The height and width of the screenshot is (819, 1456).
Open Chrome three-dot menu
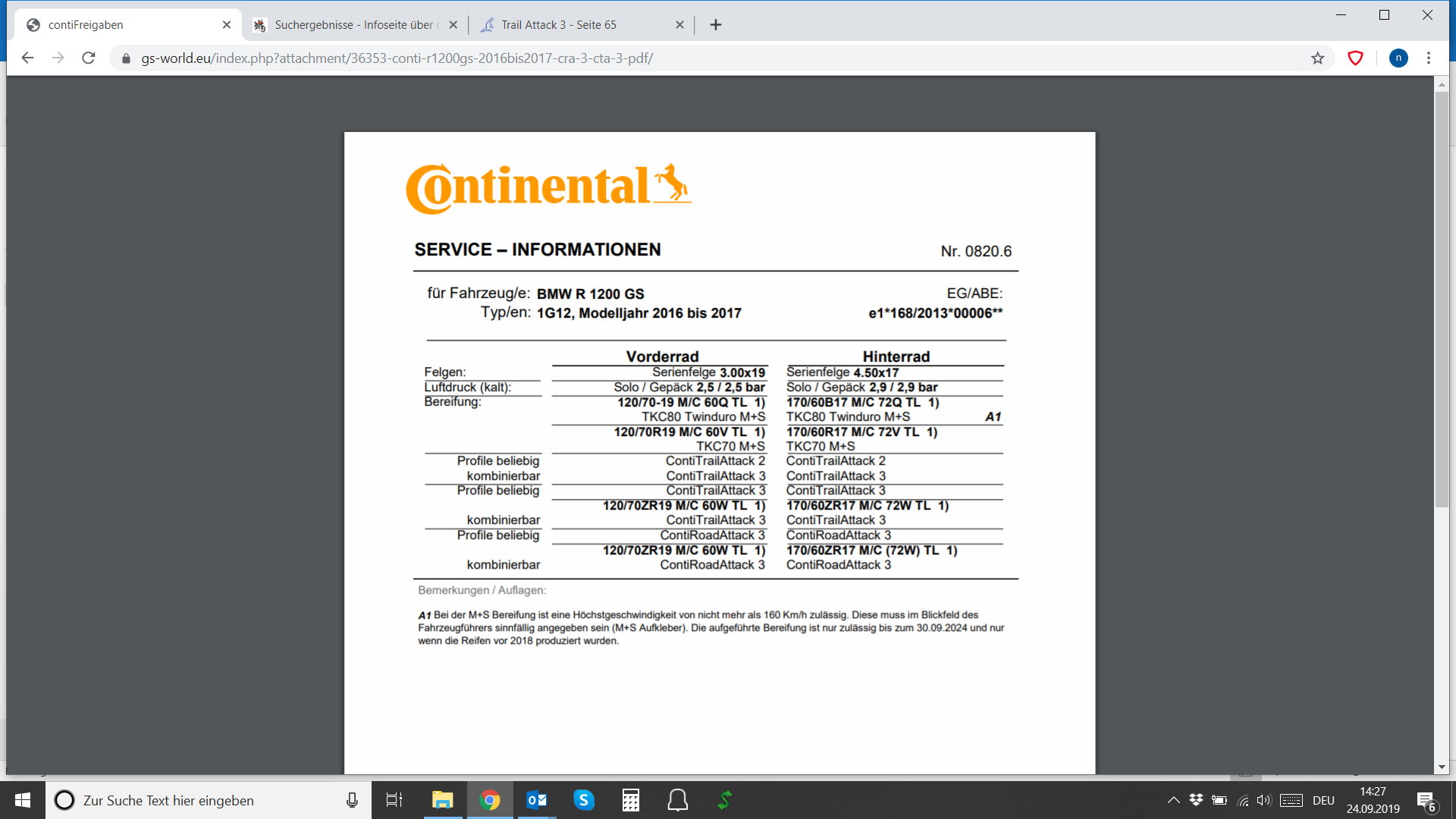[x=1429, y=58]
